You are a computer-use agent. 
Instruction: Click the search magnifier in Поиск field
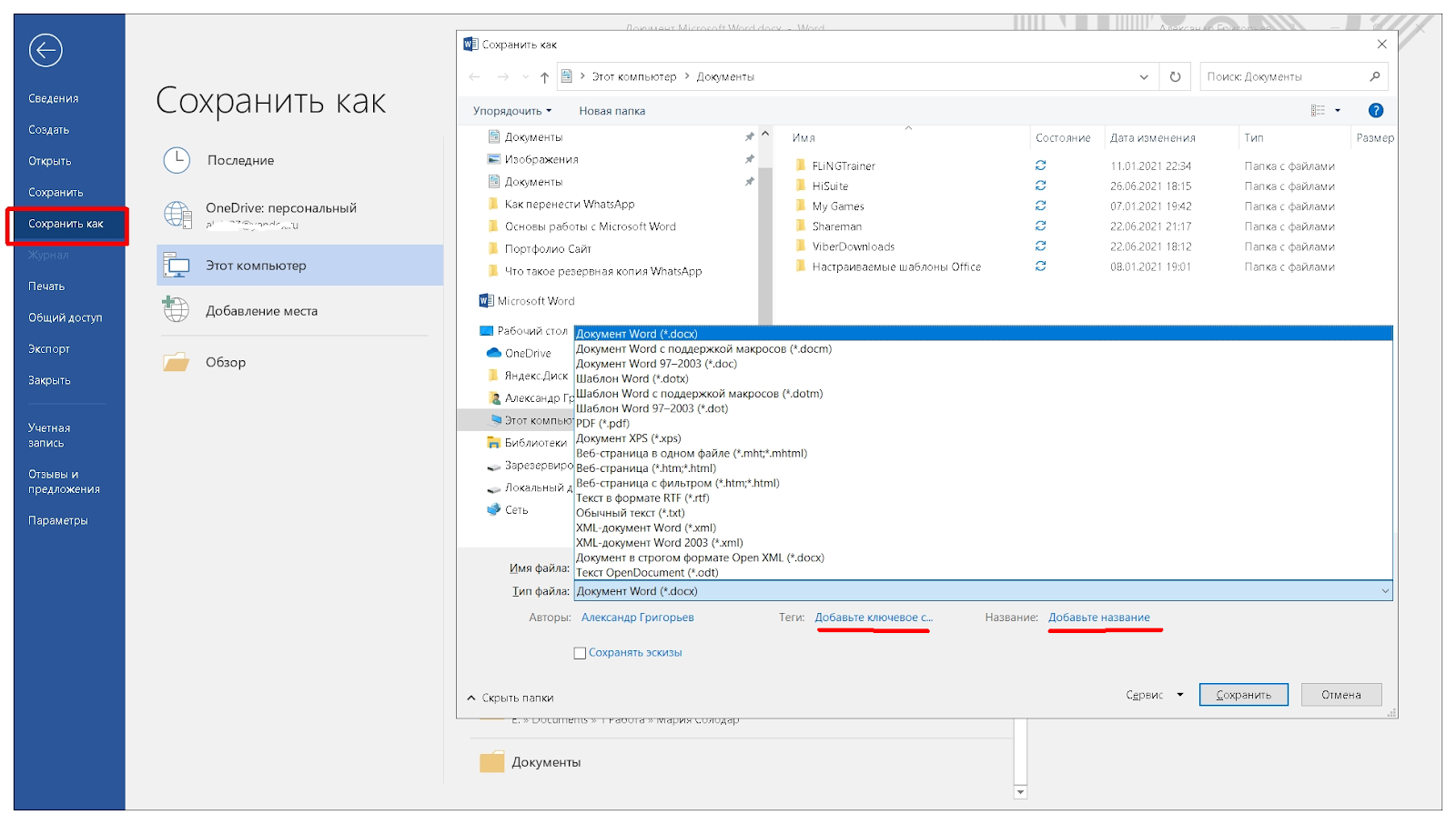[1374, 77]
